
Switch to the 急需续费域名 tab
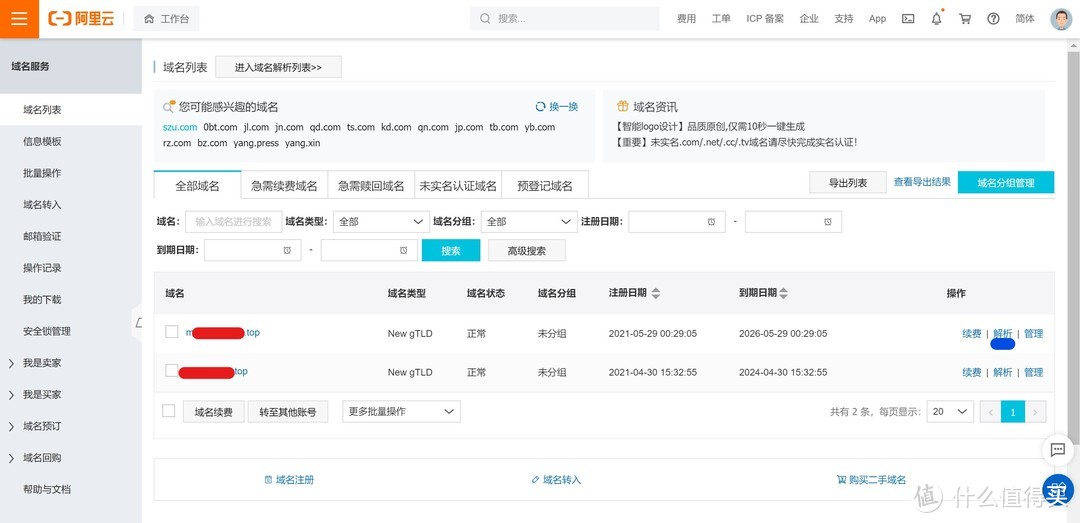(x=284, y=185)
